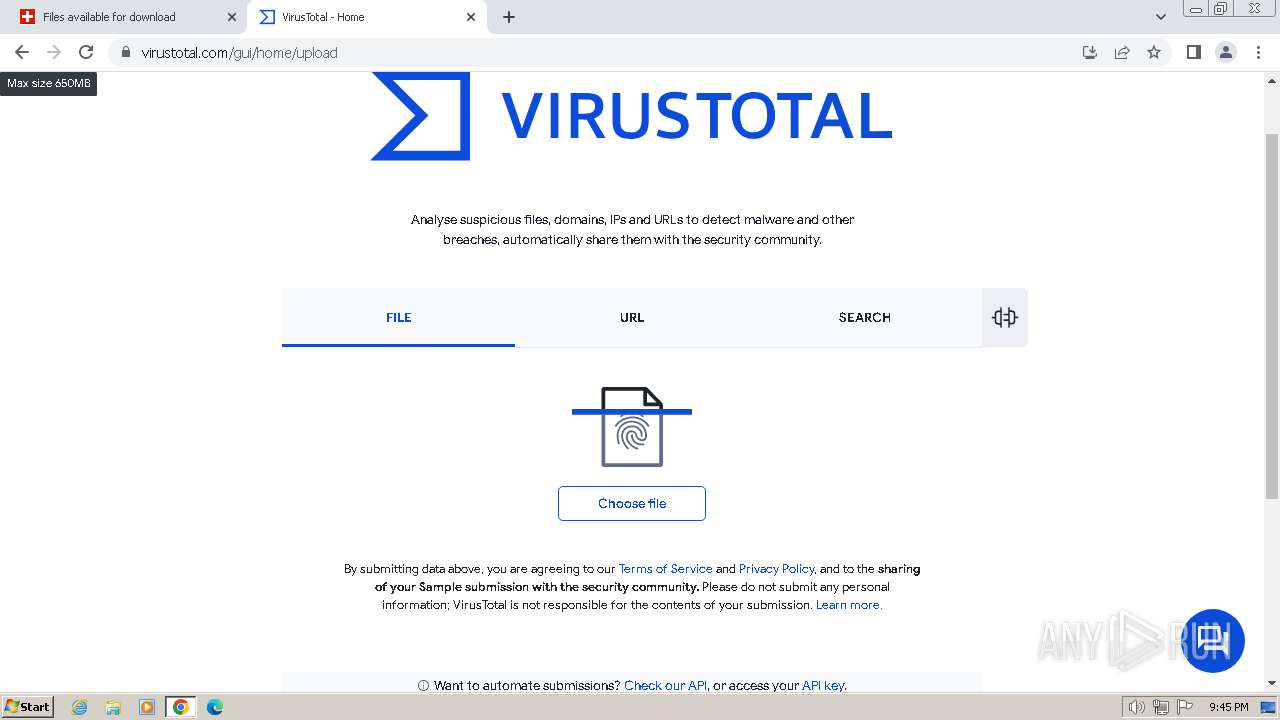Switch to the URL tab
Image resolution: width=1280 pixels, height=720 pixels.
tap(632, 317)
